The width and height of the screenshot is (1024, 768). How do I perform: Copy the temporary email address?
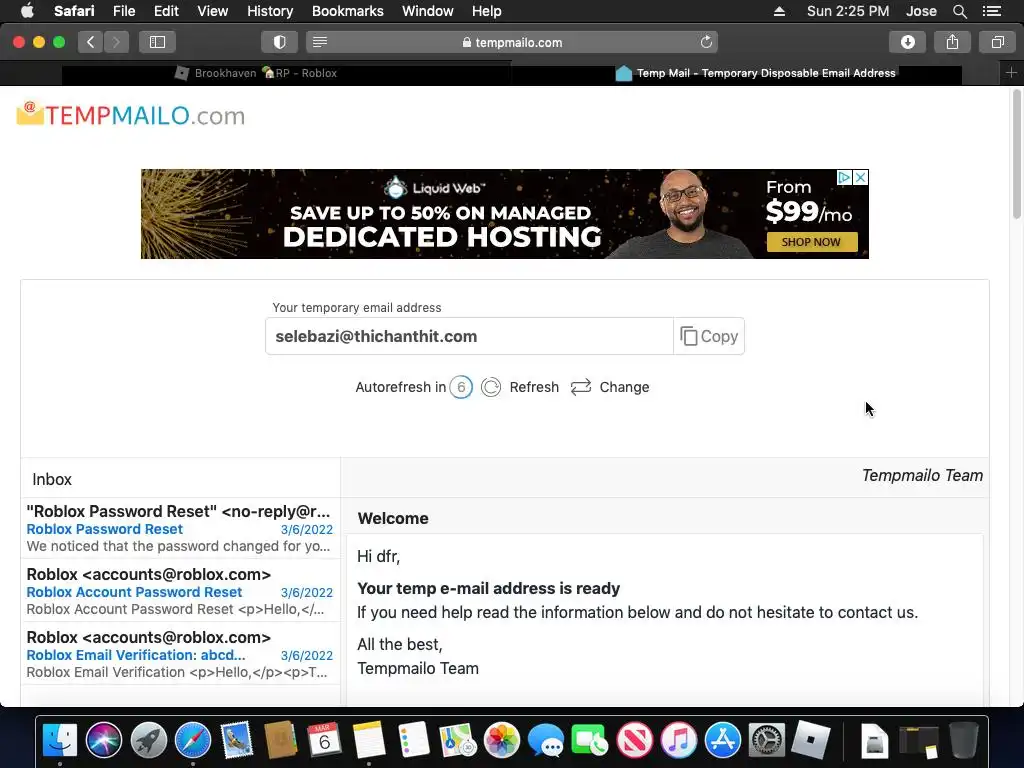point(709,336)
